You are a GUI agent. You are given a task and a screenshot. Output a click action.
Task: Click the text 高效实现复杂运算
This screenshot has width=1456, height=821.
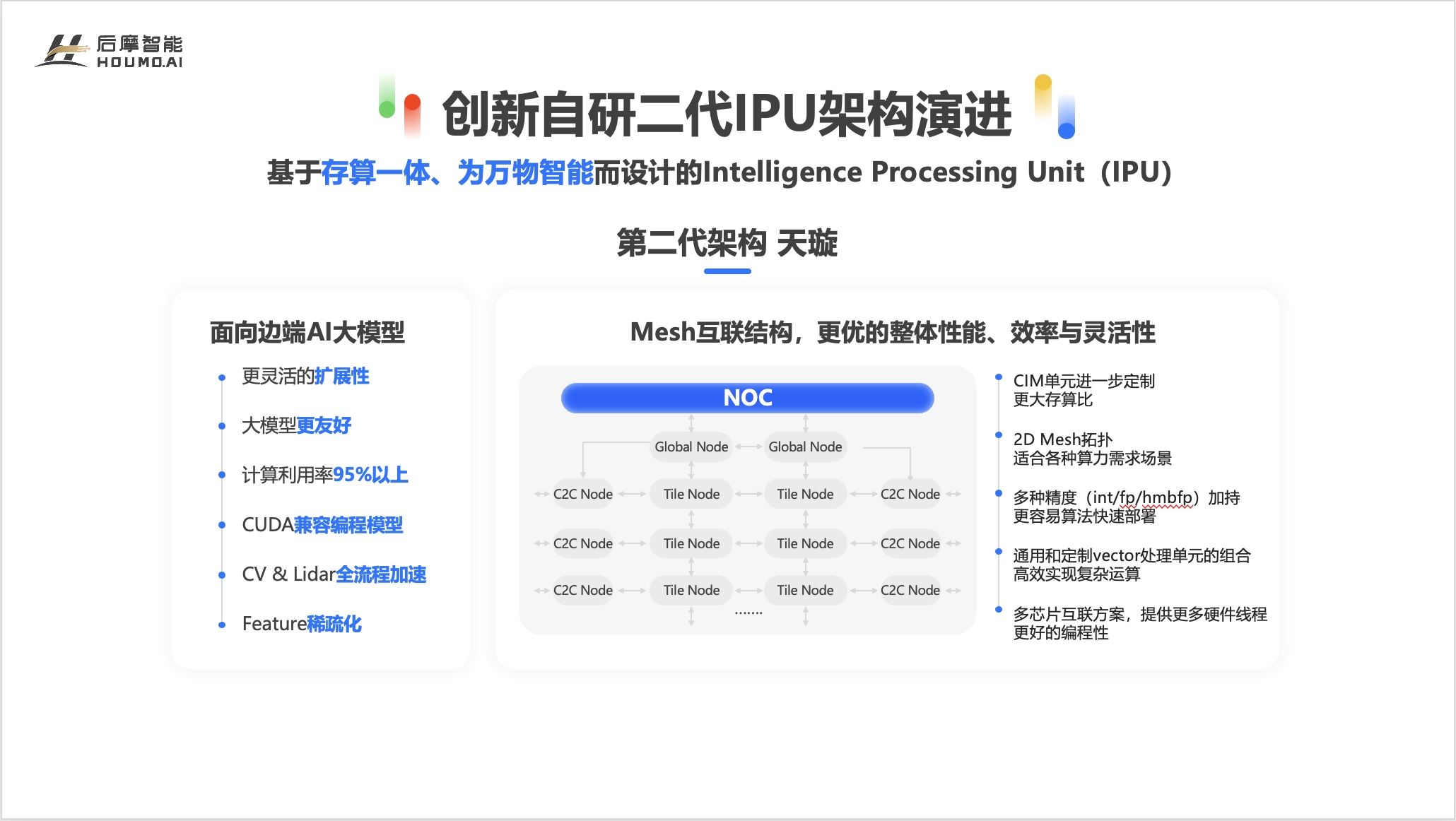pyautogui.click(x=1076, y=574)
